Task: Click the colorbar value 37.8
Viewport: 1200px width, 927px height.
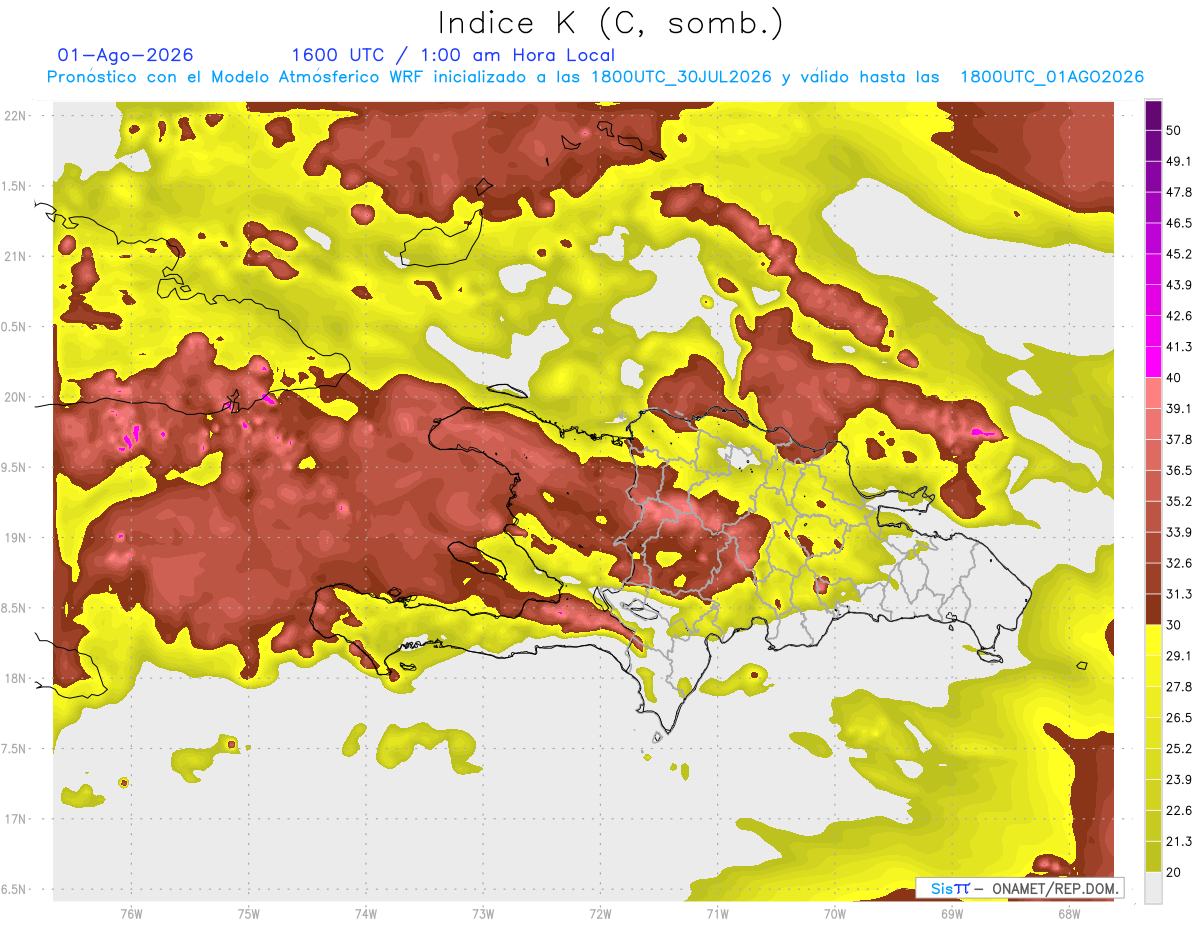Action: [x=1179, y=439]
